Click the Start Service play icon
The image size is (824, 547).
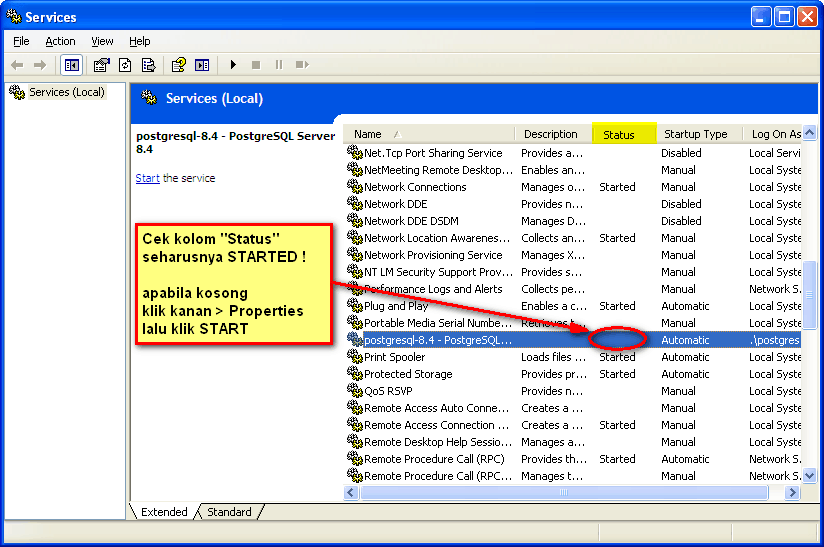click(233, 65)
